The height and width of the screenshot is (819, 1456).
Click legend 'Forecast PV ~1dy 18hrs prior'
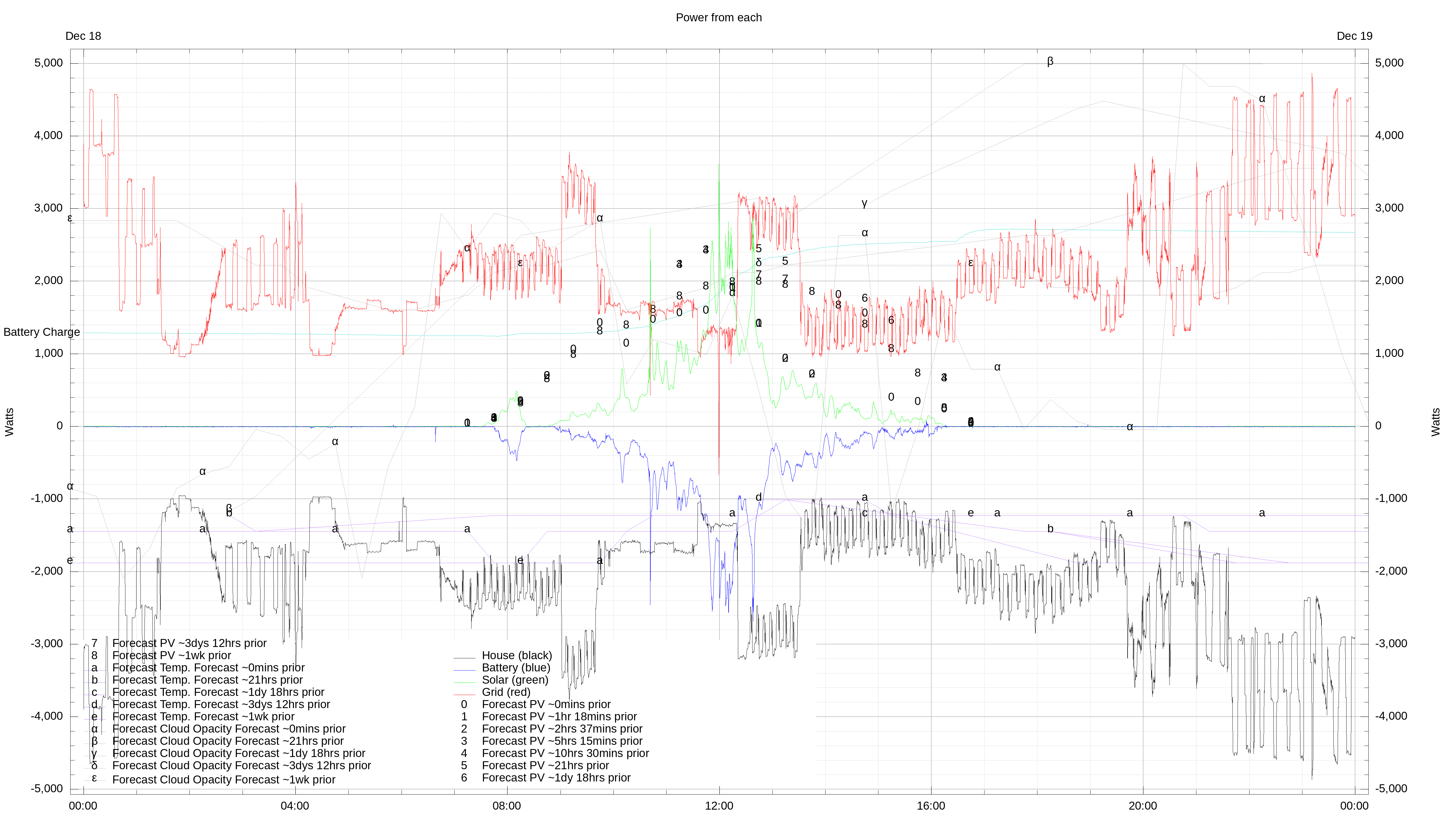pos(556,778)
